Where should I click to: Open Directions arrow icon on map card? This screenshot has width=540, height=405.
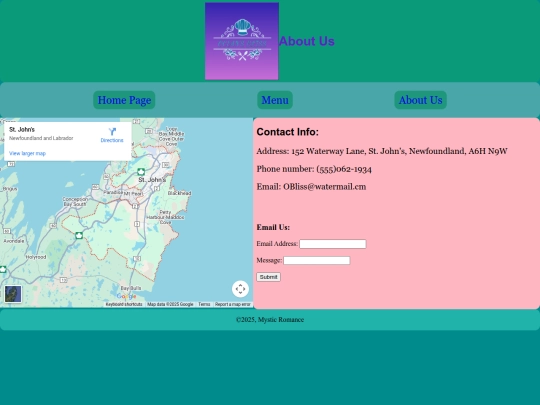(112, 132)
